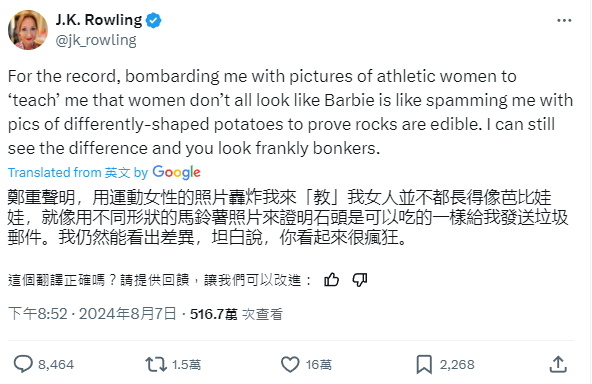Open J.K. Rowling profile picture
This screenshot has width=592, height=384.
28,30
